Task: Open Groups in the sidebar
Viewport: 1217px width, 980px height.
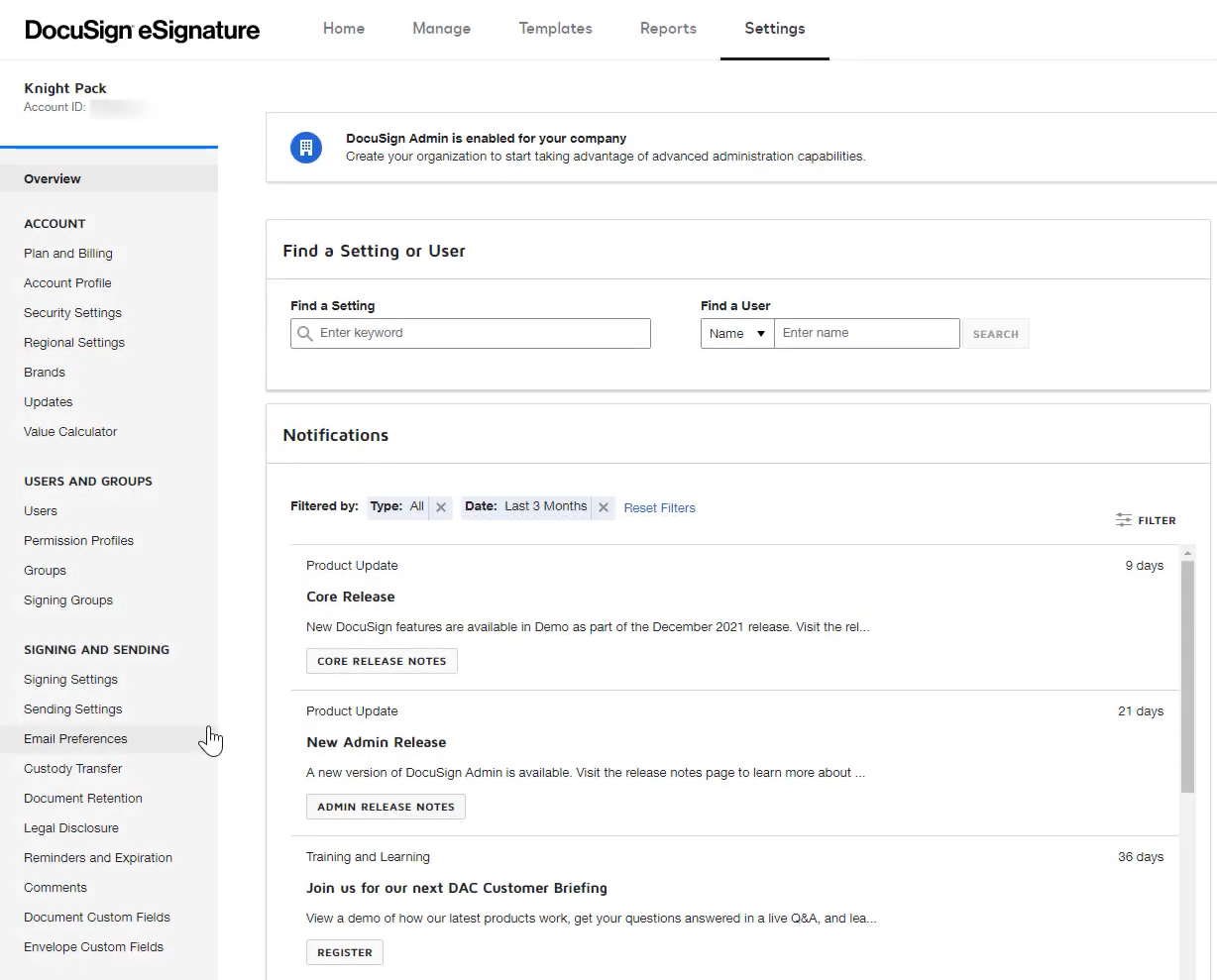Action: [45, 571]
